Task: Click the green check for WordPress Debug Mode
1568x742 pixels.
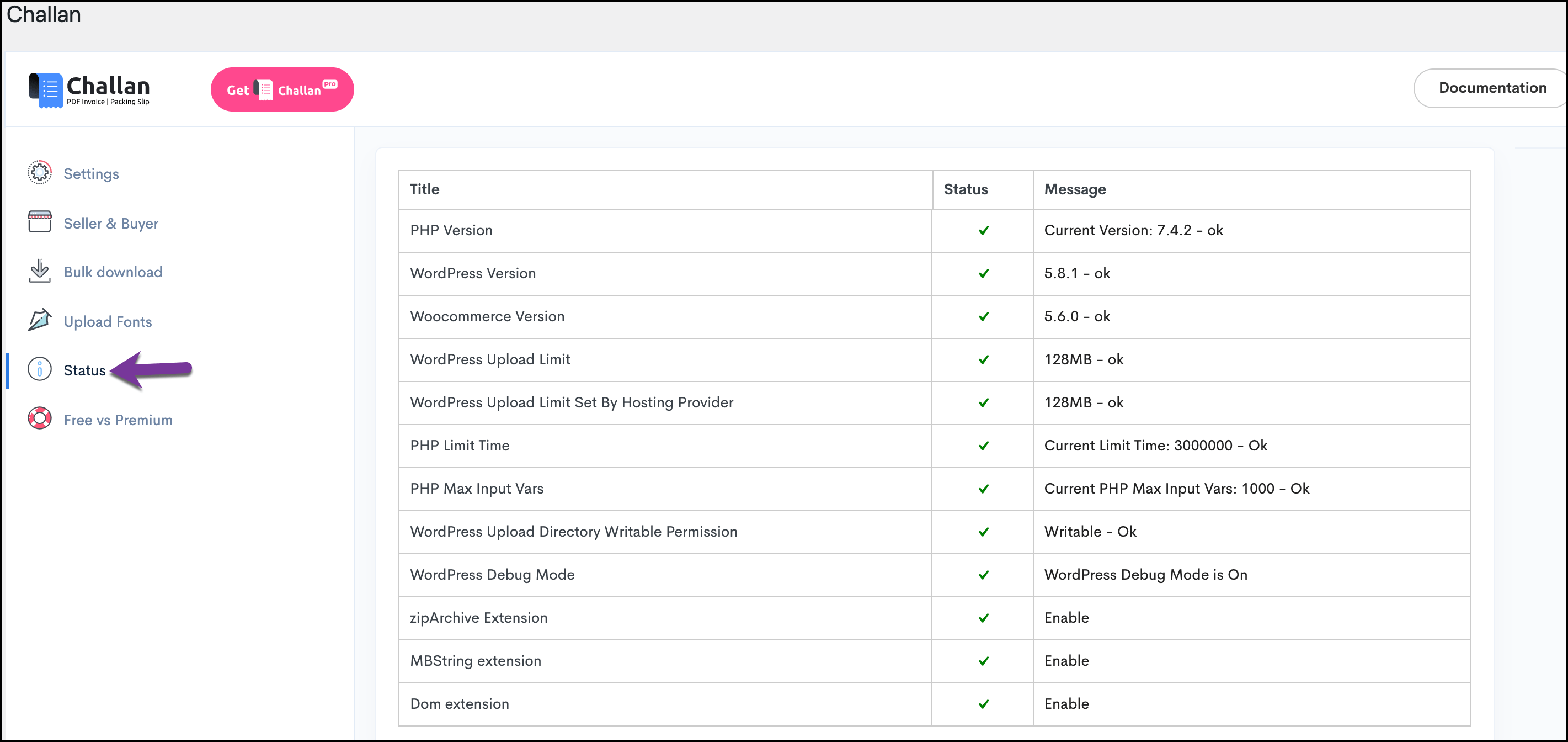Action: tap(983, 575)
